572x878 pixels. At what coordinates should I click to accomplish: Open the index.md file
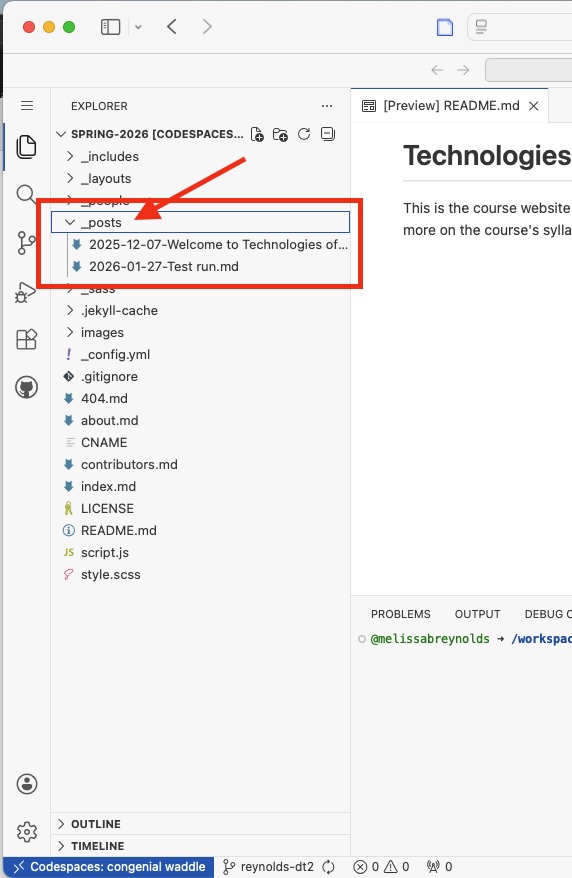click(200, 487)
